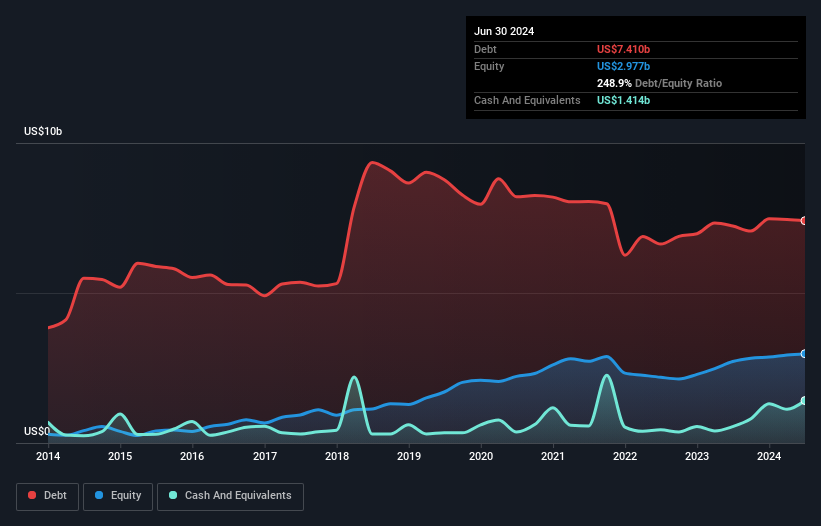
Task: Click the Jun 30 2024 tooltip date
Action: pos(504,31)
